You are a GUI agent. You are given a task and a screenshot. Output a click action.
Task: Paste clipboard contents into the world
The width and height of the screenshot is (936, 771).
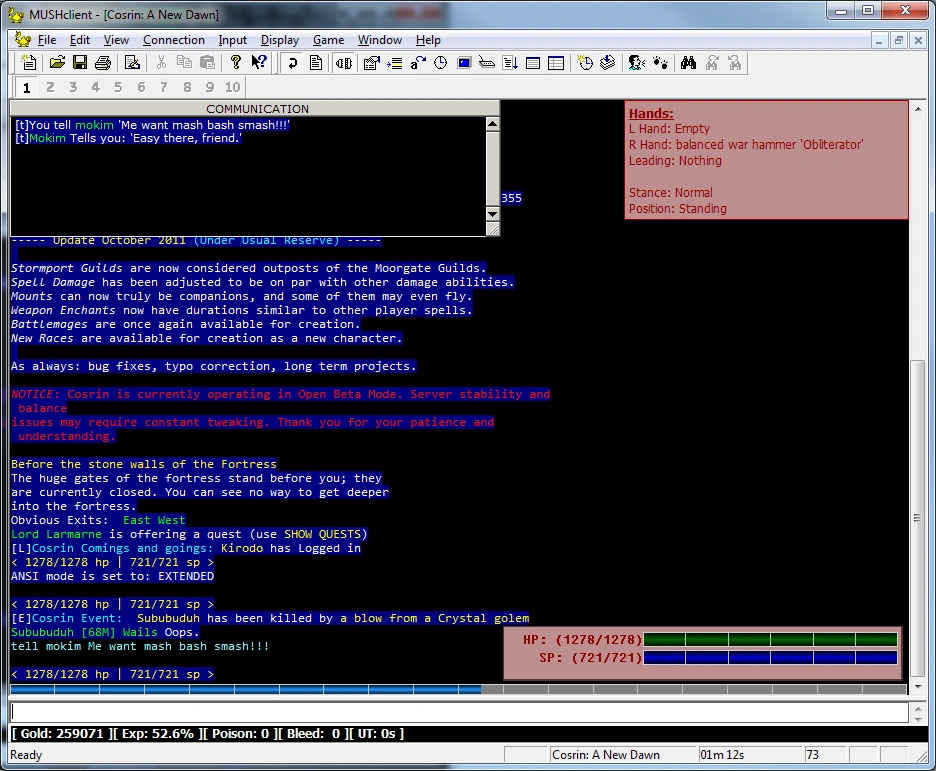pos(206,62)
